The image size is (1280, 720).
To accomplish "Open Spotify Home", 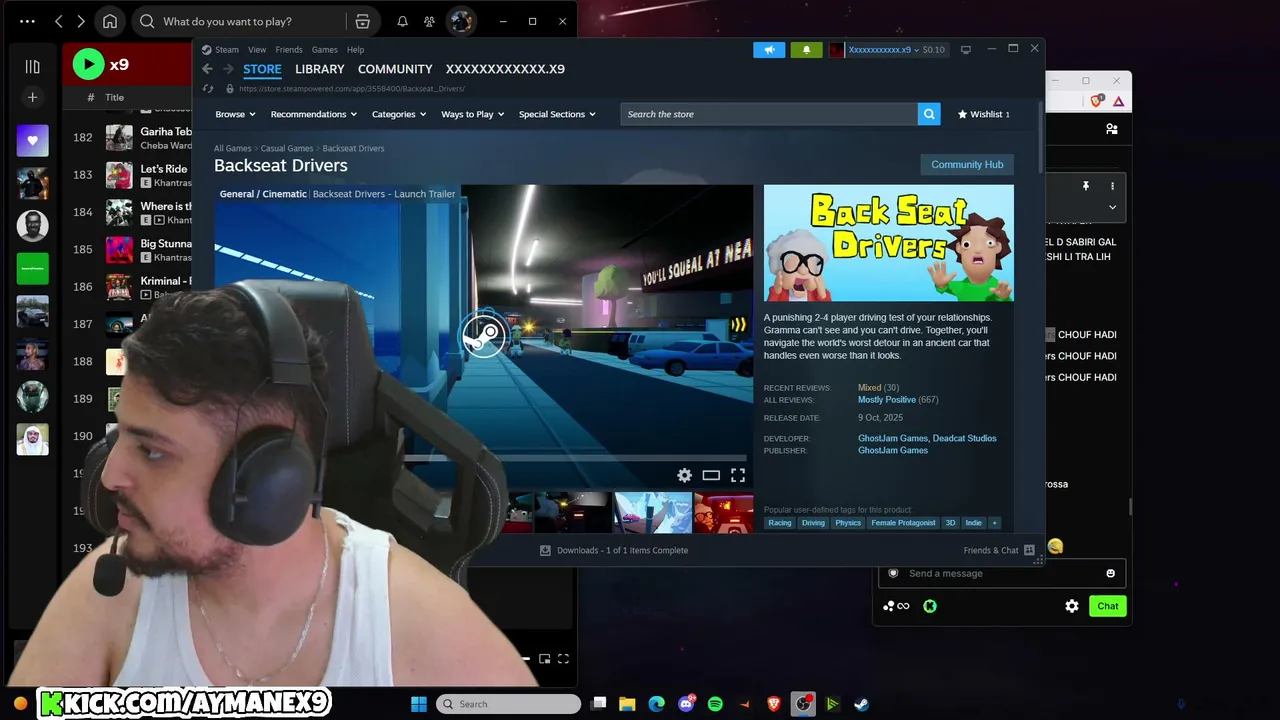I will click(110, 22).
